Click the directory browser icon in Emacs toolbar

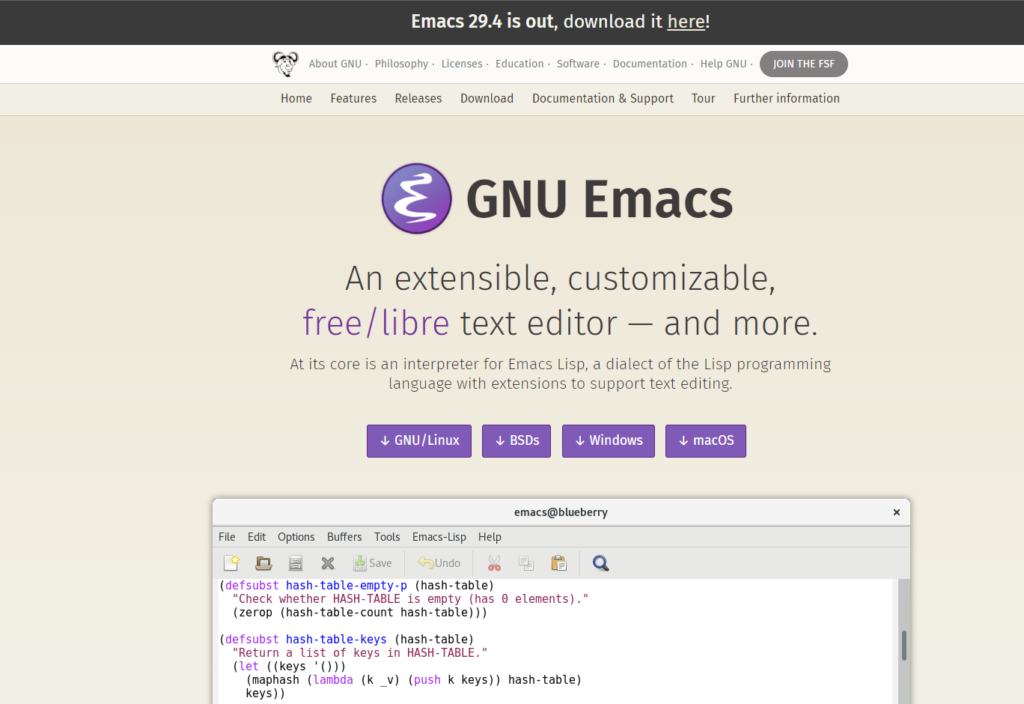tap(295, 563)
